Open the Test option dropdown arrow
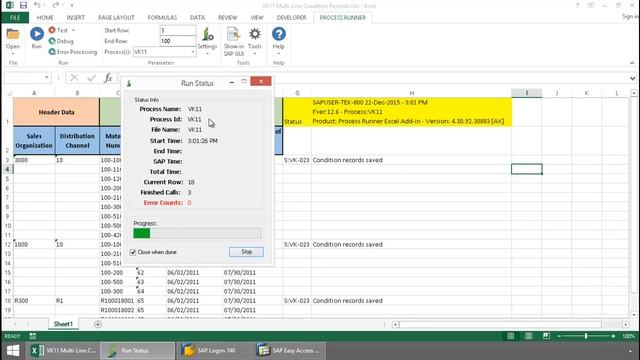The height and width of the screenshot is (360, 640). point(73,30)
